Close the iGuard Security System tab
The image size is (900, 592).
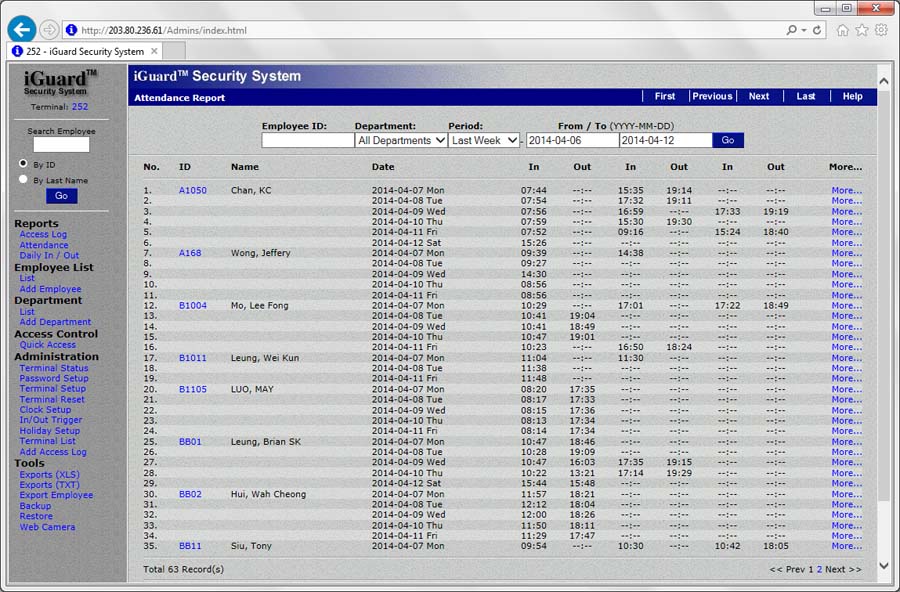[154, 51]
